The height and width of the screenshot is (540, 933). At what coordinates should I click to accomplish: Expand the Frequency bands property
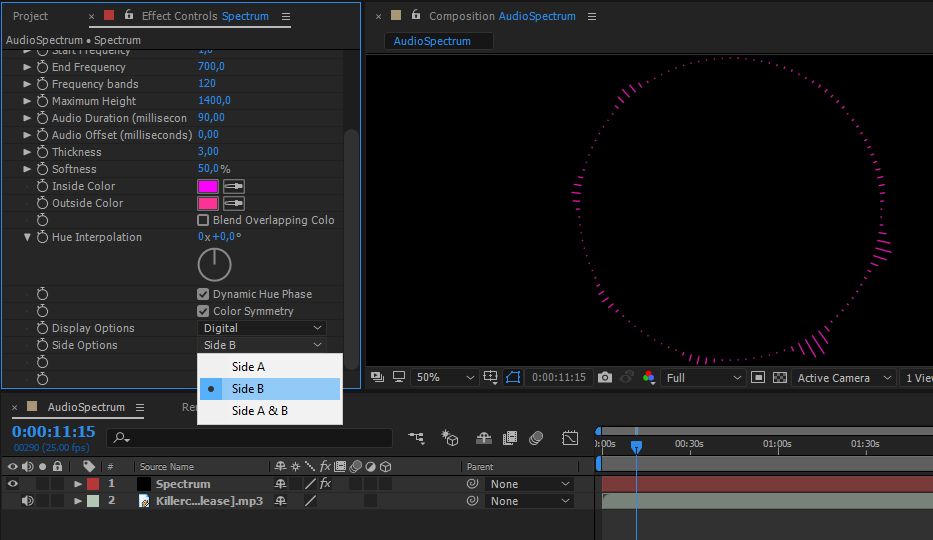pyautogui.click(x=27, y=84)
